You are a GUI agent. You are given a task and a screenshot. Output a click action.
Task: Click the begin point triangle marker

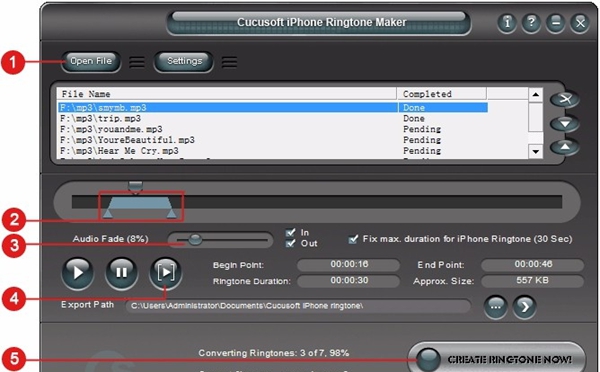coord(108,213)
